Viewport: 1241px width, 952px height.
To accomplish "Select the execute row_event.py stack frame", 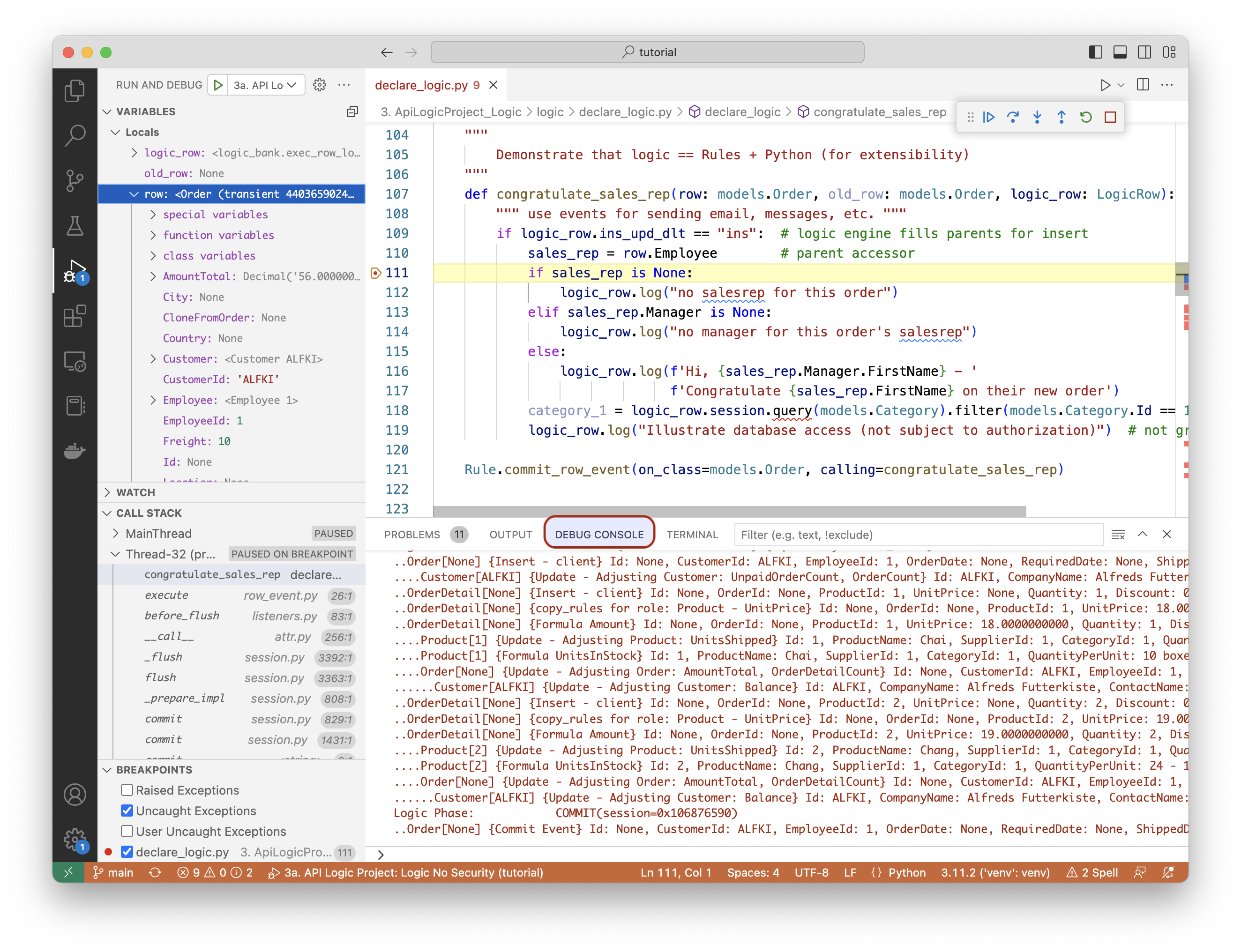I will pyautogui.click(x=232, y=595).
